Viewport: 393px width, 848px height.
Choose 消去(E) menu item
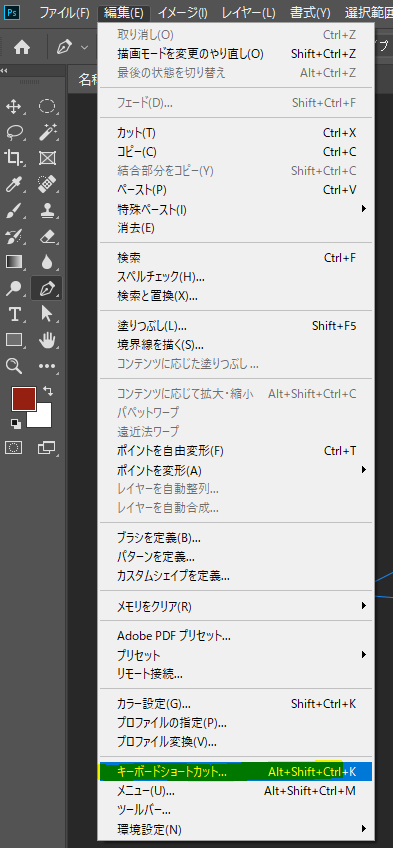(x=235, y=228)
